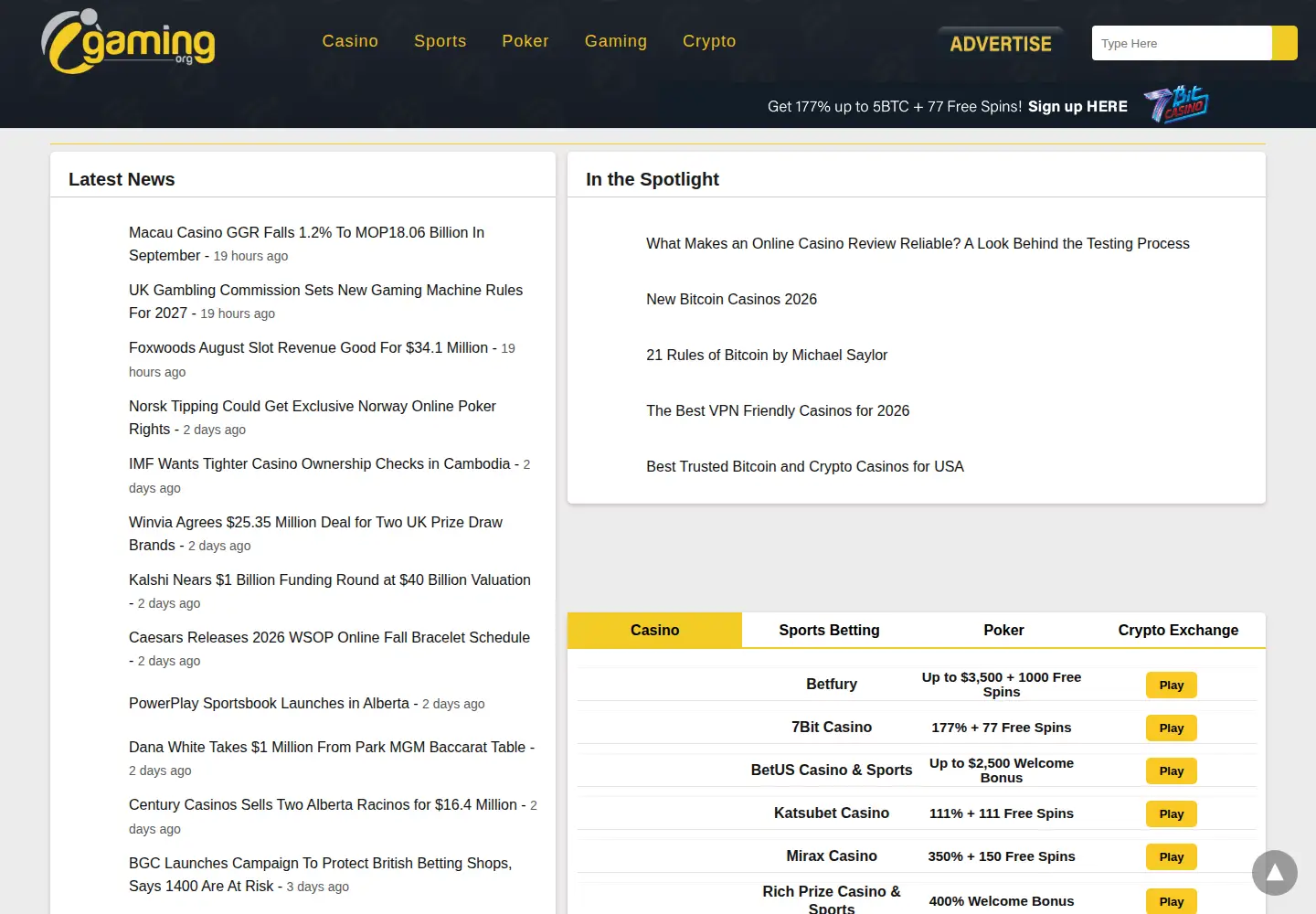This screenshot has width=1316, height=914.
Task: Focus the Type Here search field
Action: click(x=1182, y=43)
